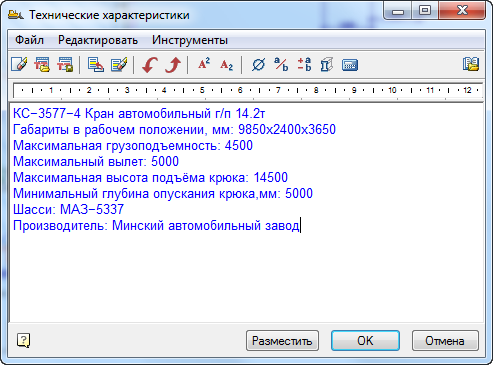
Task: Close the Технические характеристики window
Action: [x=462, y=10]
